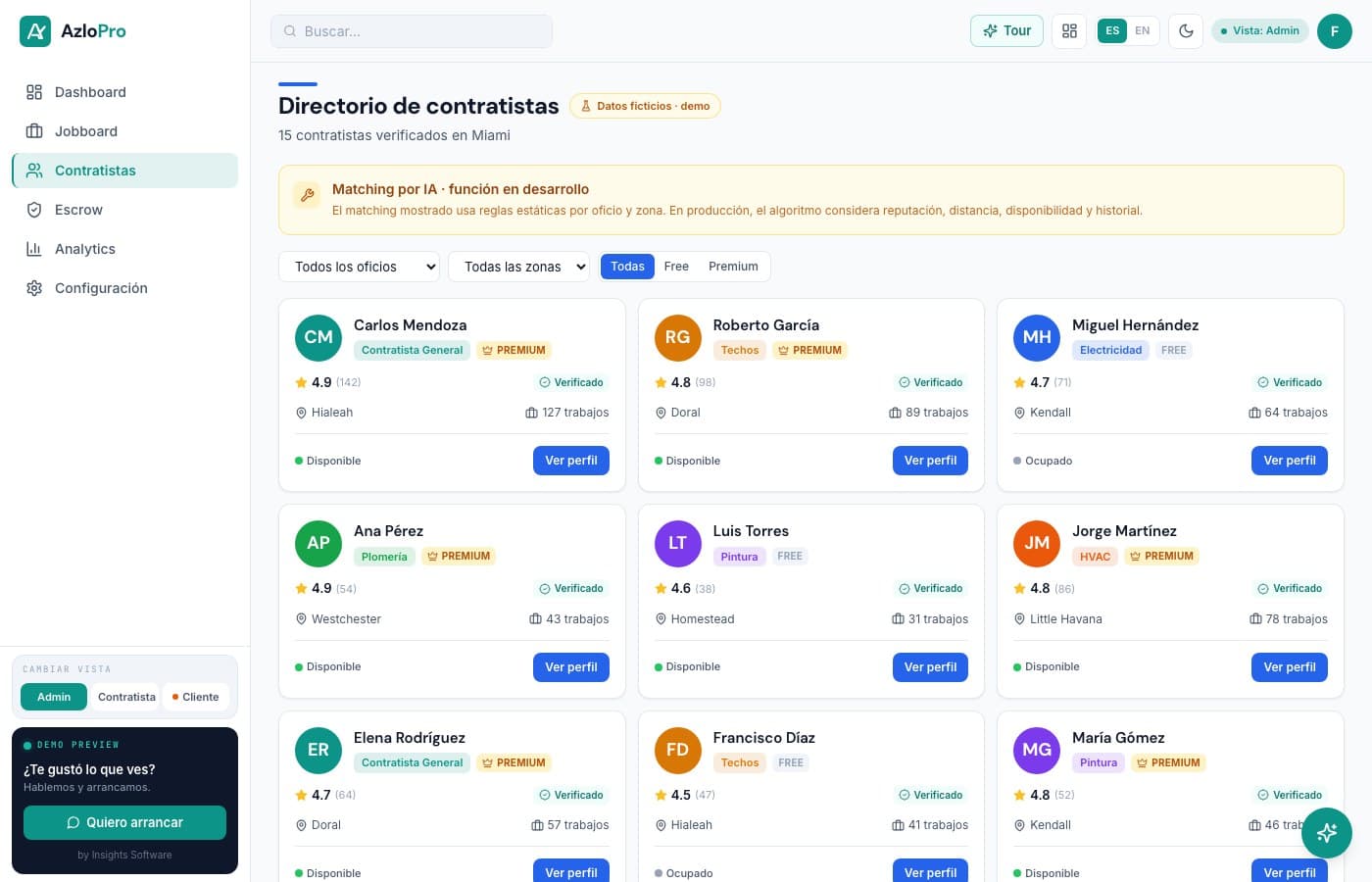The image size is (1372, 882).
Task: Select the Premium filter tab
Action: click(x=733, y=267)
